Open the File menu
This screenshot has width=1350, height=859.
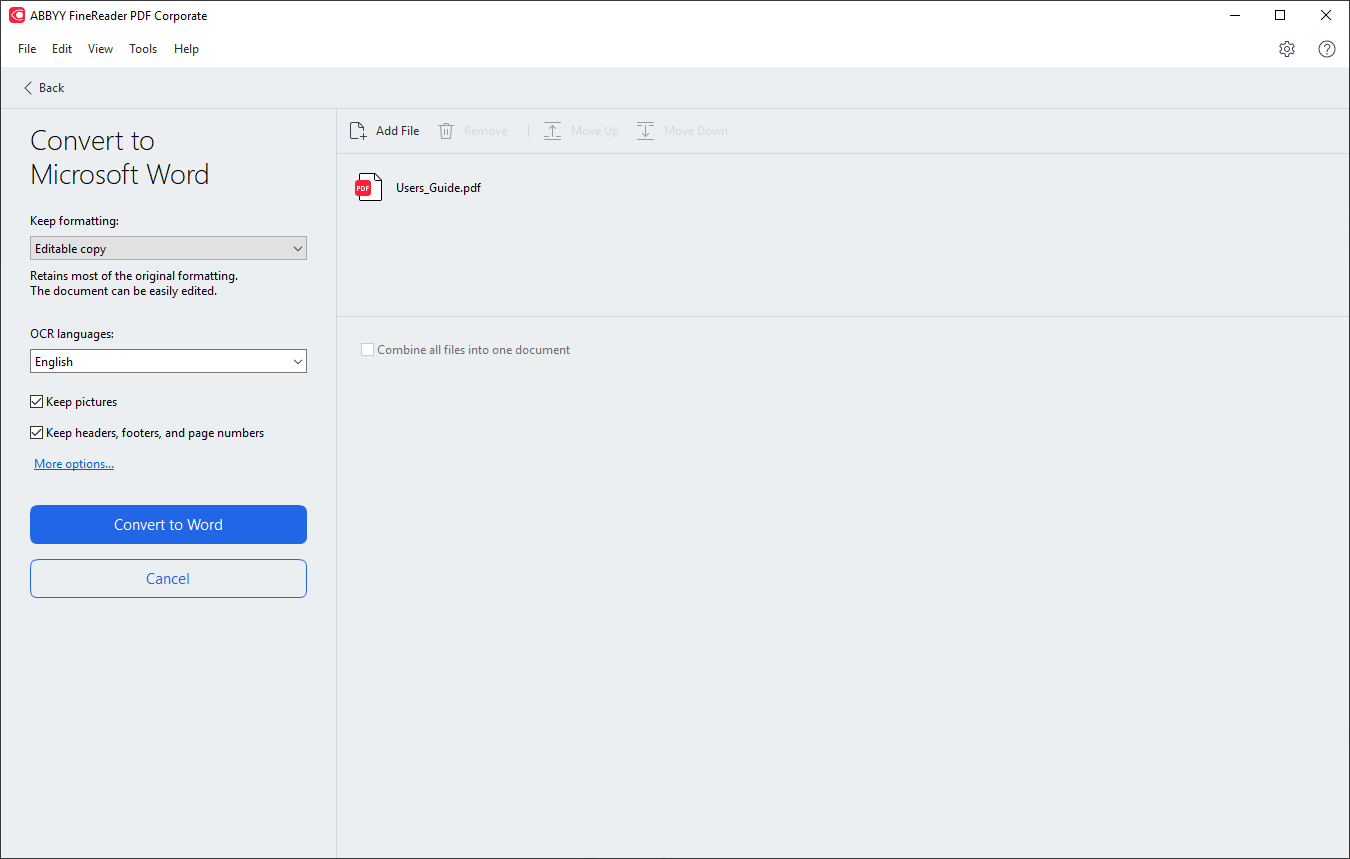[x=26, y=48]
